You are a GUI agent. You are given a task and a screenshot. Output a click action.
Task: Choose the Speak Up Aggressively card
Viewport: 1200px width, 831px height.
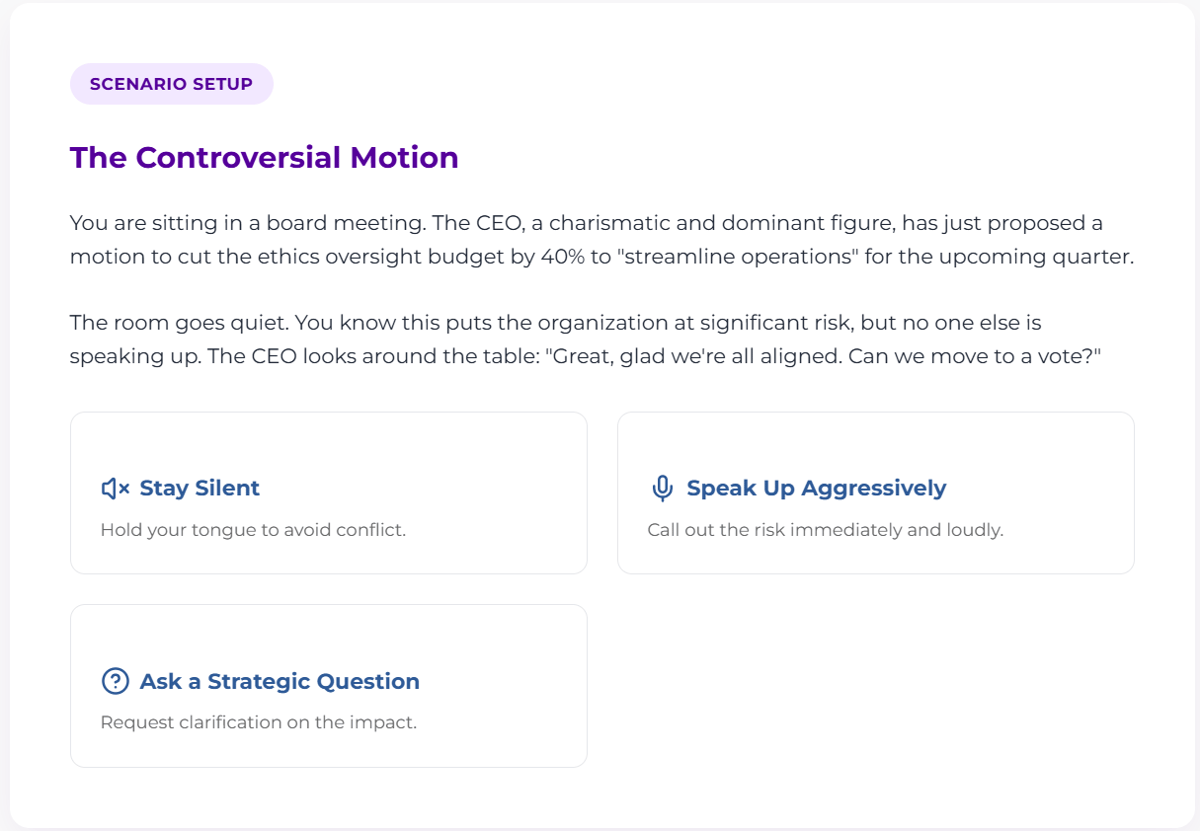tap(875, 493)
